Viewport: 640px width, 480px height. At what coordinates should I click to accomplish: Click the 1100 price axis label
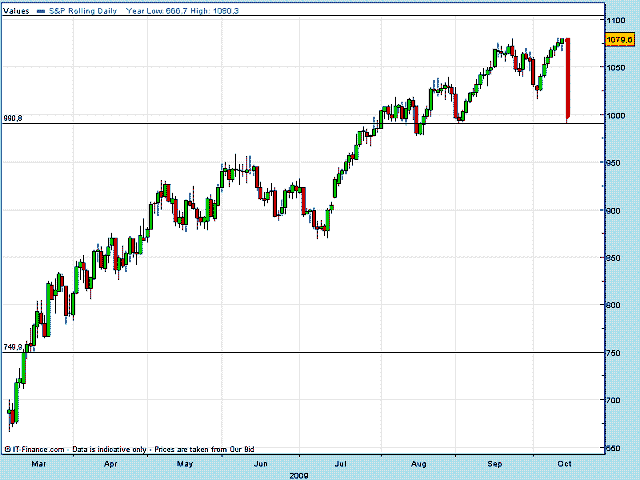click(x=616, y=20)
